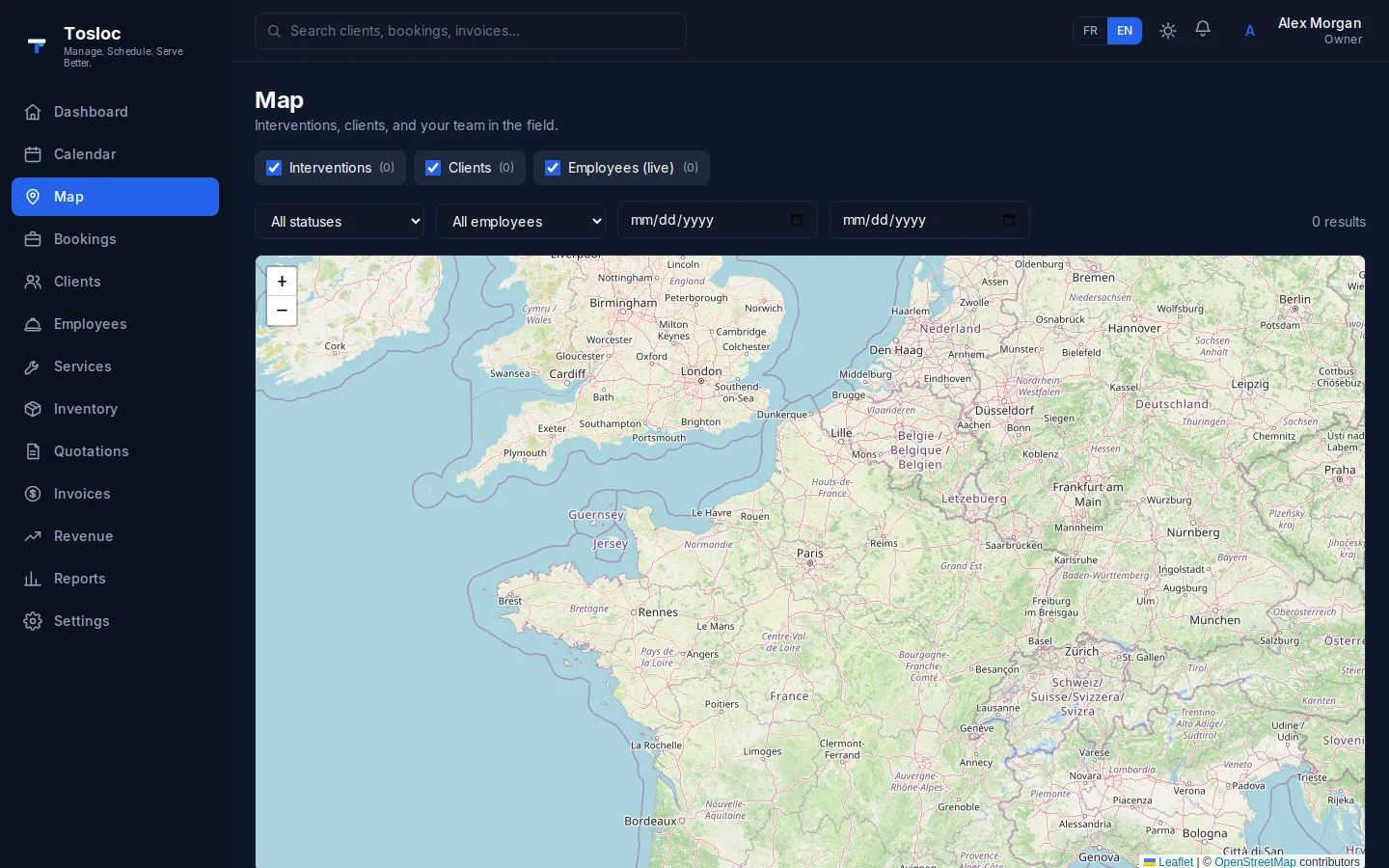This screenshot has height=868, width=1389.
Task: Go to Calendar in sidebar
Action: coord(115,154)
